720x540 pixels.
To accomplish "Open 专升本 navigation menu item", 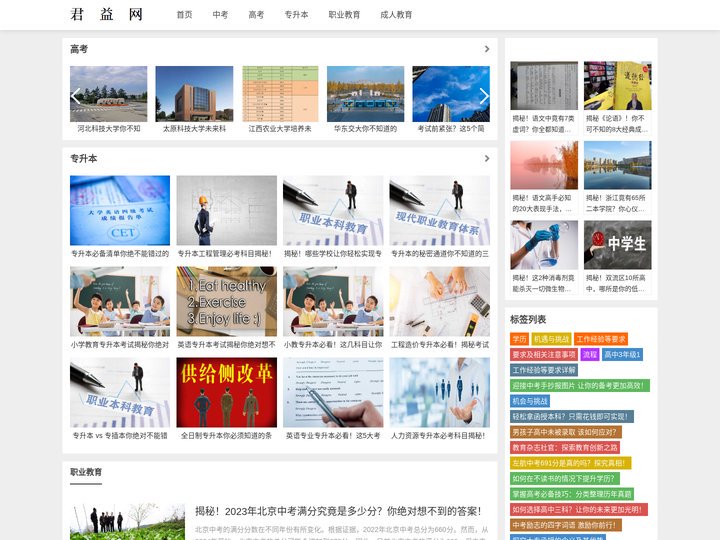I will click(x=296, y=15).
